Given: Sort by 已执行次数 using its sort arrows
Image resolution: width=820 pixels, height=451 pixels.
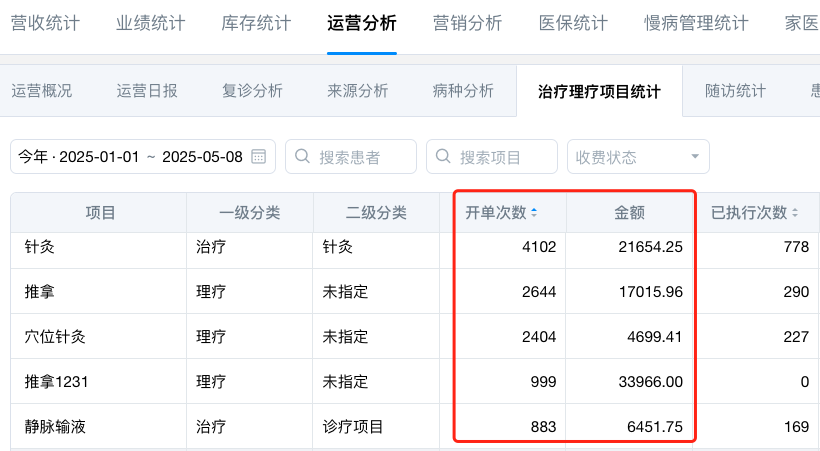Looking at the screenshot, I should tap(796, 213).
